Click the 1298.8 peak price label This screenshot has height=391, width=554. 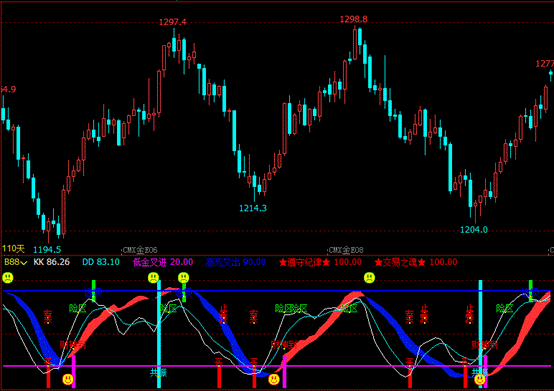coord(353,19)
